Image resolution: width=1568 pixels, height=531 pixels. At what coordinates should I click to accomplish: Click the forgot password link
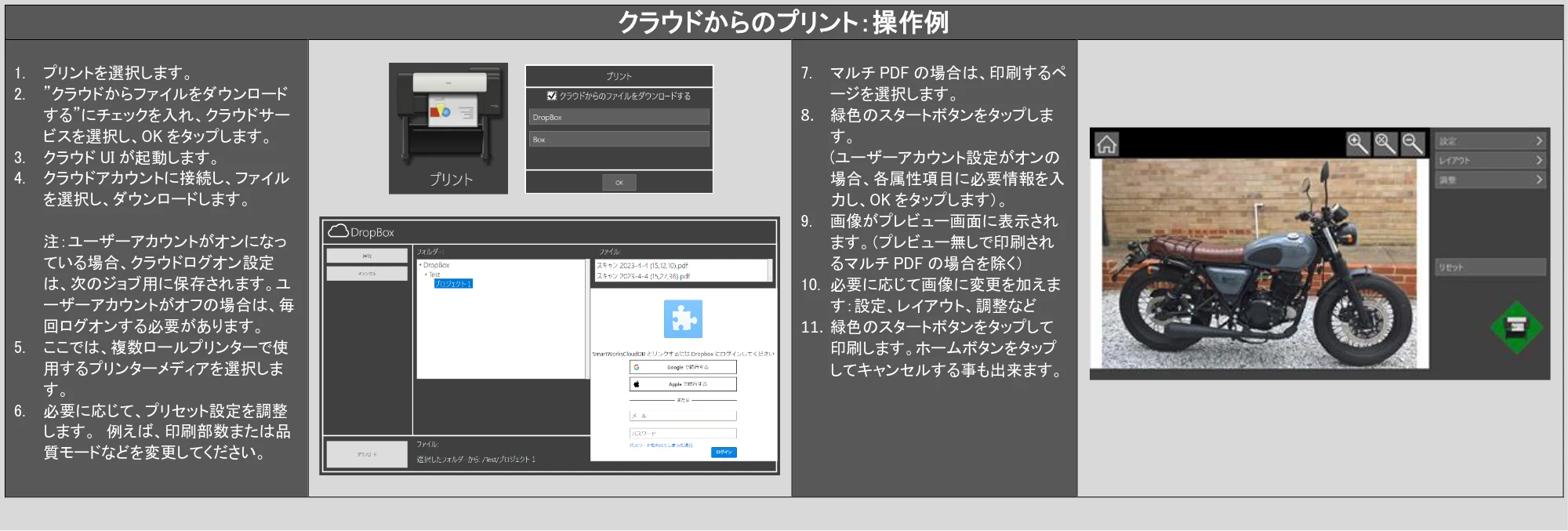coord(661,446)
